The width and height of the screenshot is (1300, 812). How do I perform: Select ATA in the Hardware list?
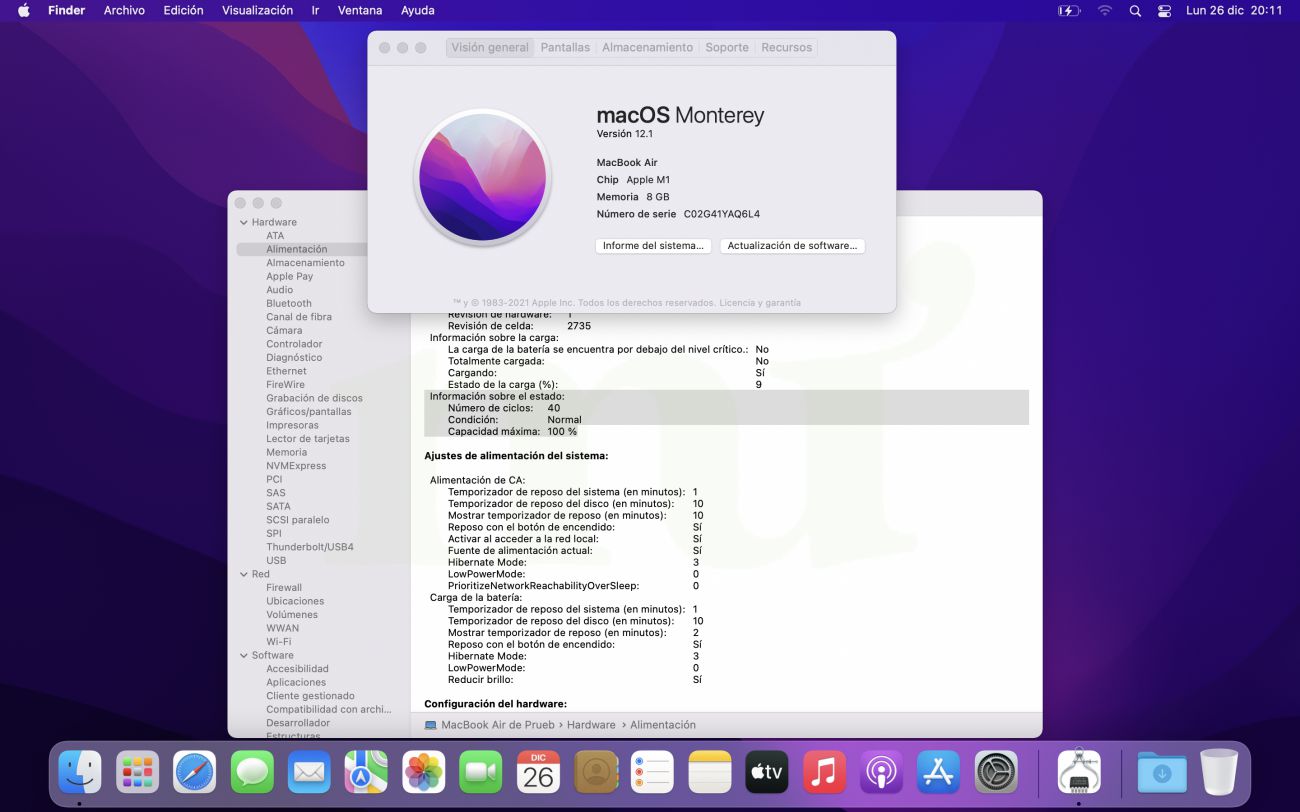click(275, 236)
